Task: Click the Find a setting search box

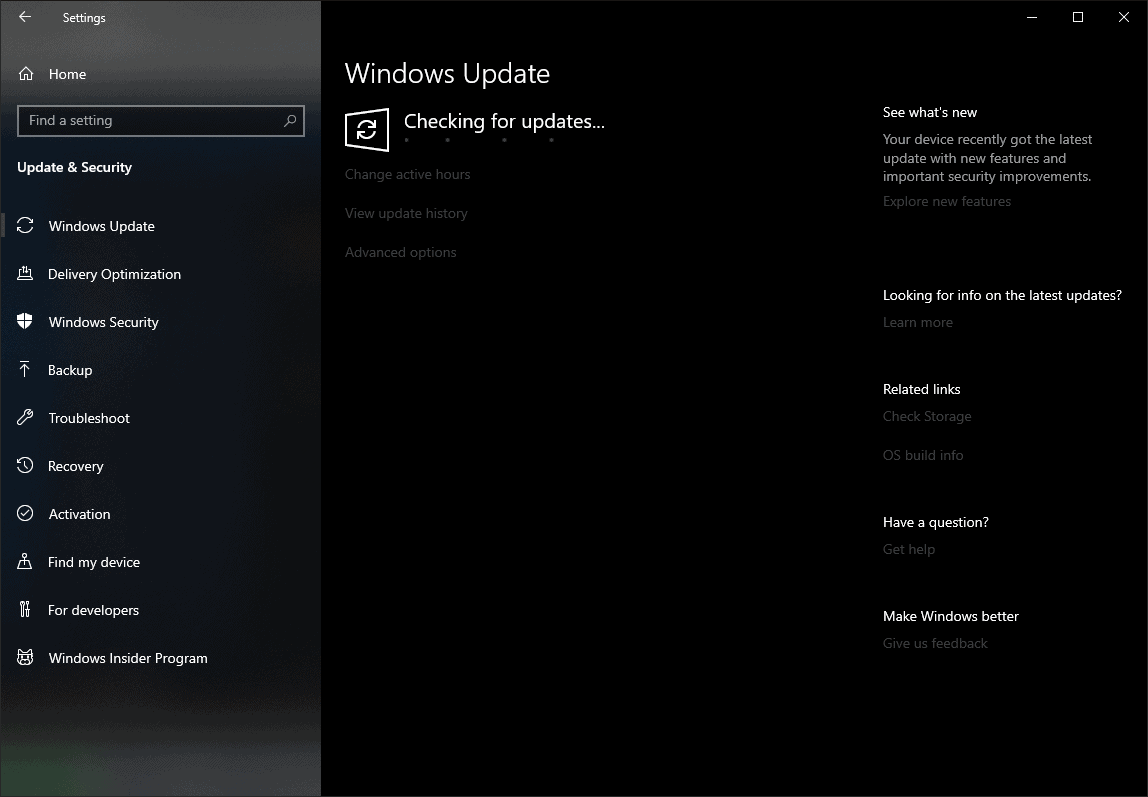Action: click(x=150, y=121)
